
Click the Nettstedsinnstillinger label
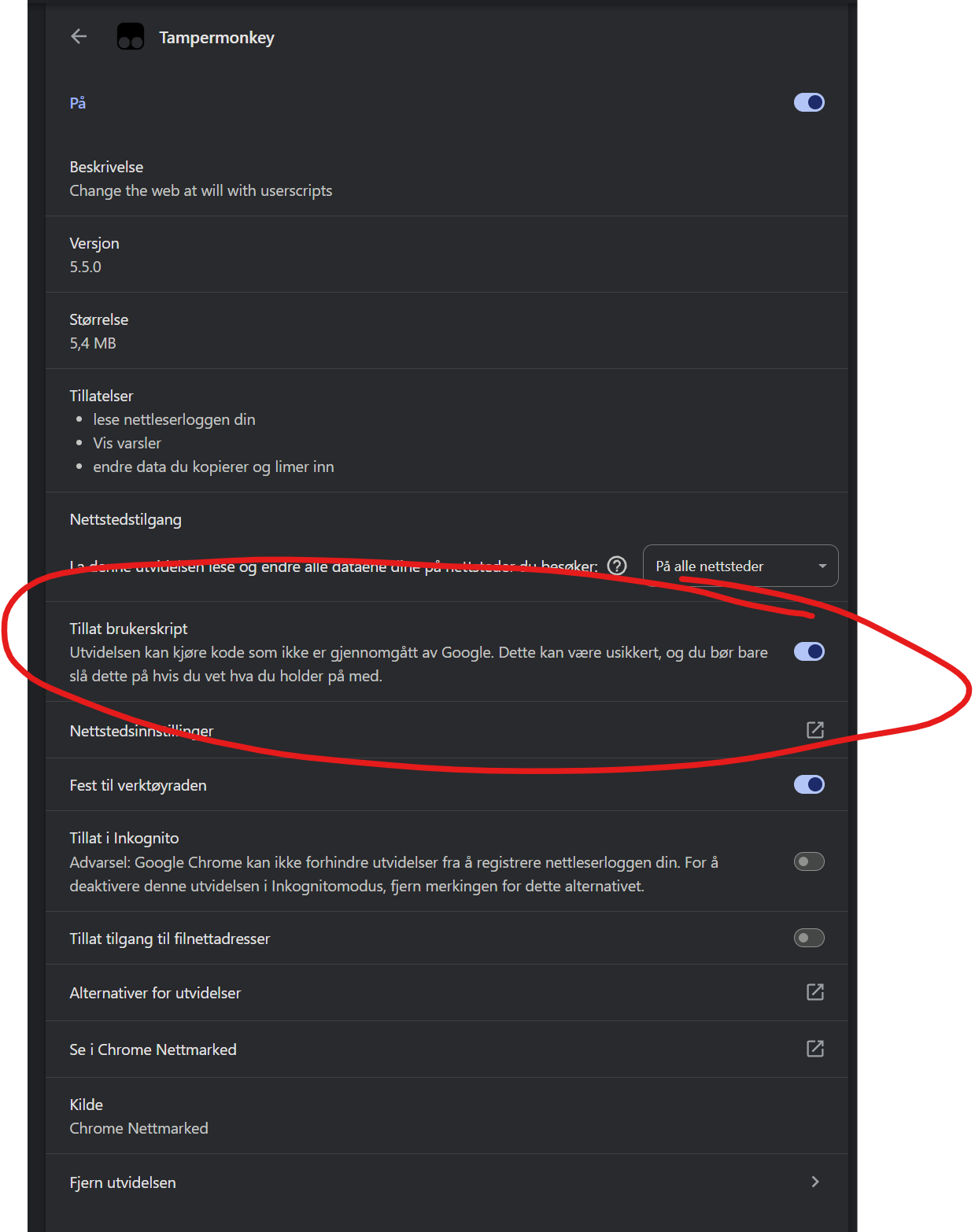tap(142, 731)
